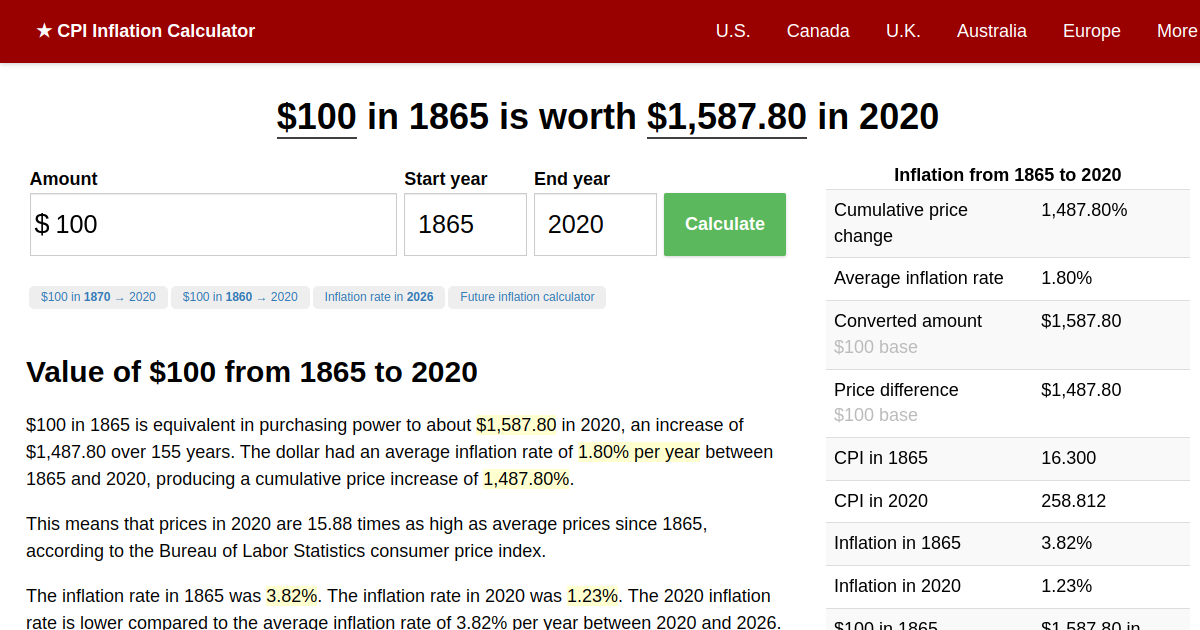Select Australia from the navigation bar
This screenshot has width=1200, height=630.
991,31
